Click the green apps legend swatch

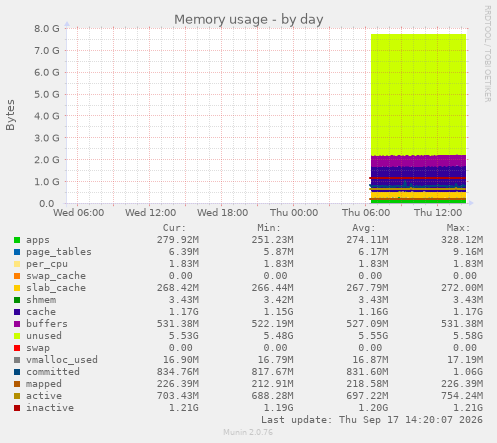[17, 240]
